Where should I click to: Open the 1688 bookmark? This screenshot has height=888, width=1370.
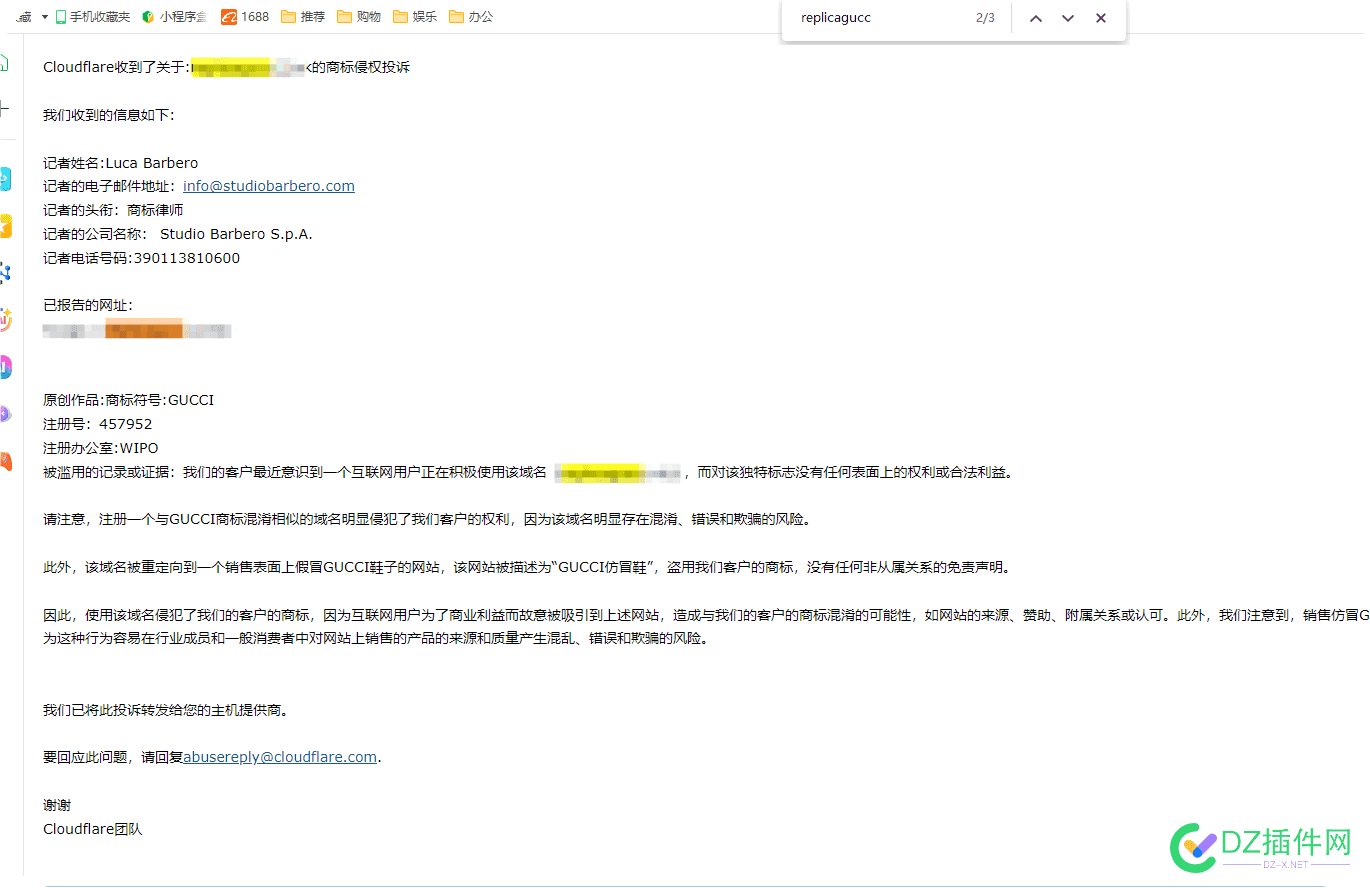click(245, 17)
